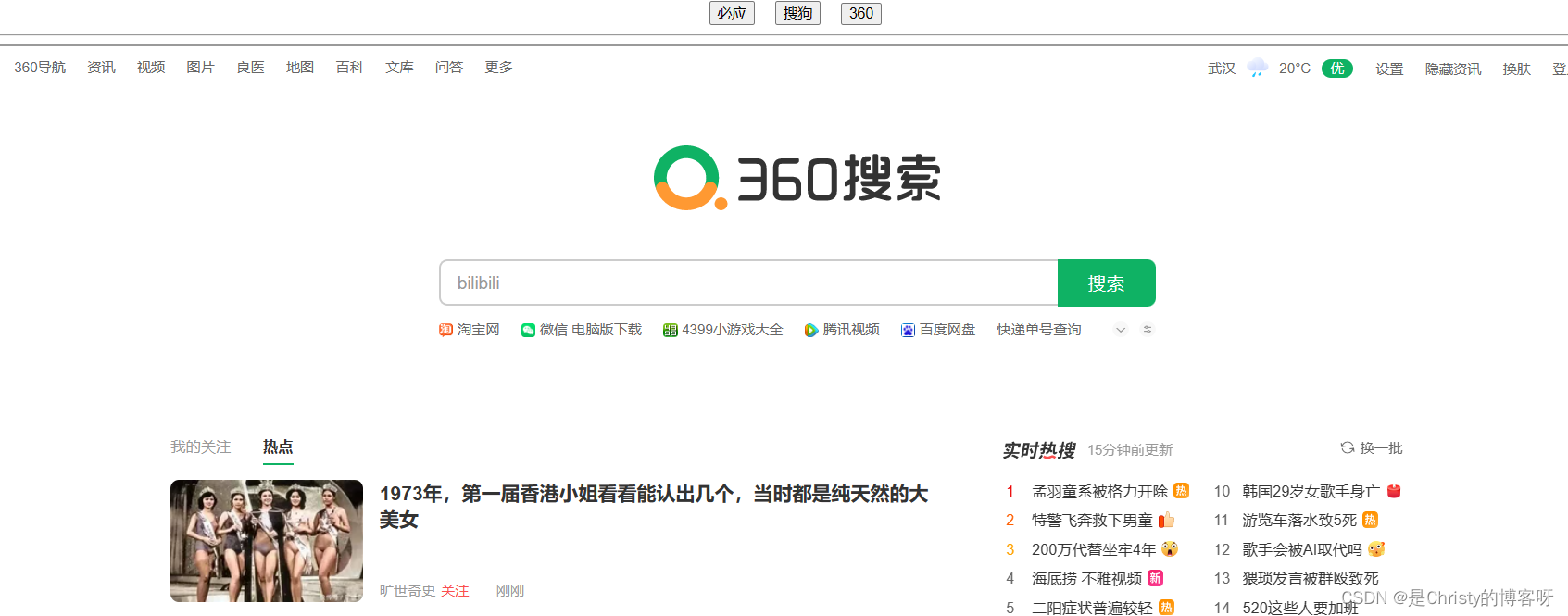Click the thumbs-up icon beside 特警飞奔救下男童

click(x=1167, y=520)
